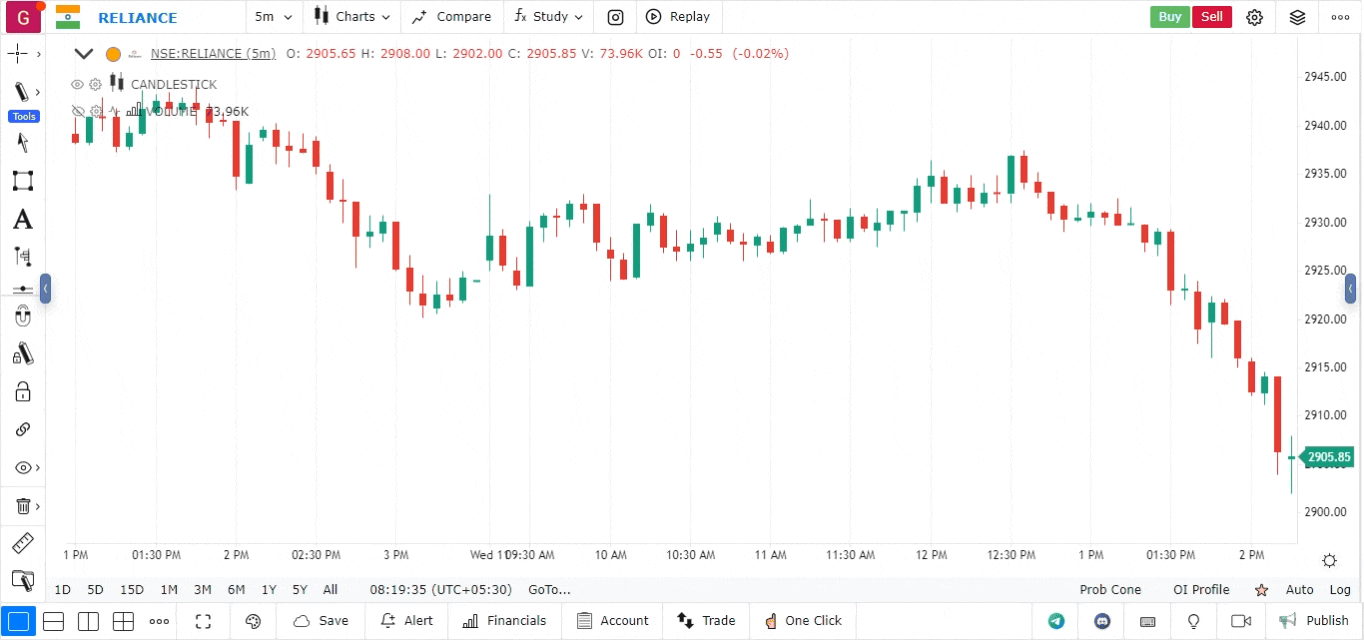The image size is (1364, 640).
Task: Open the Telegram icon in the bottom bar
Action: (x=1057, y=621)
